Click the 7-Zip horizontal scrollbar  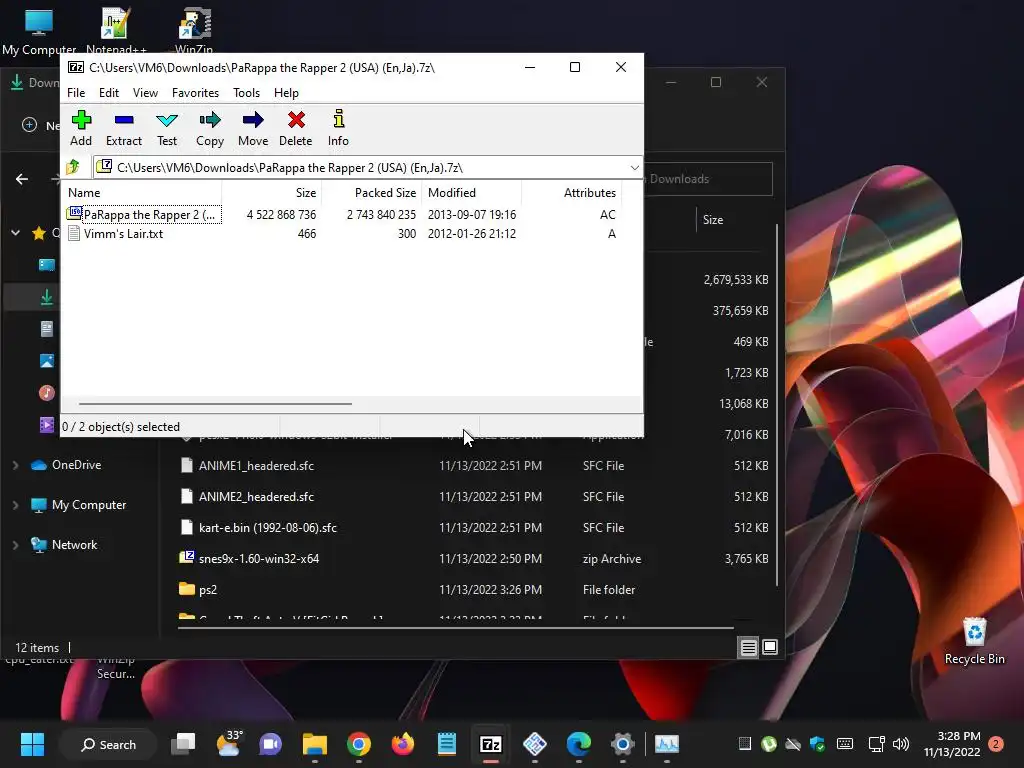pos(216,404)
